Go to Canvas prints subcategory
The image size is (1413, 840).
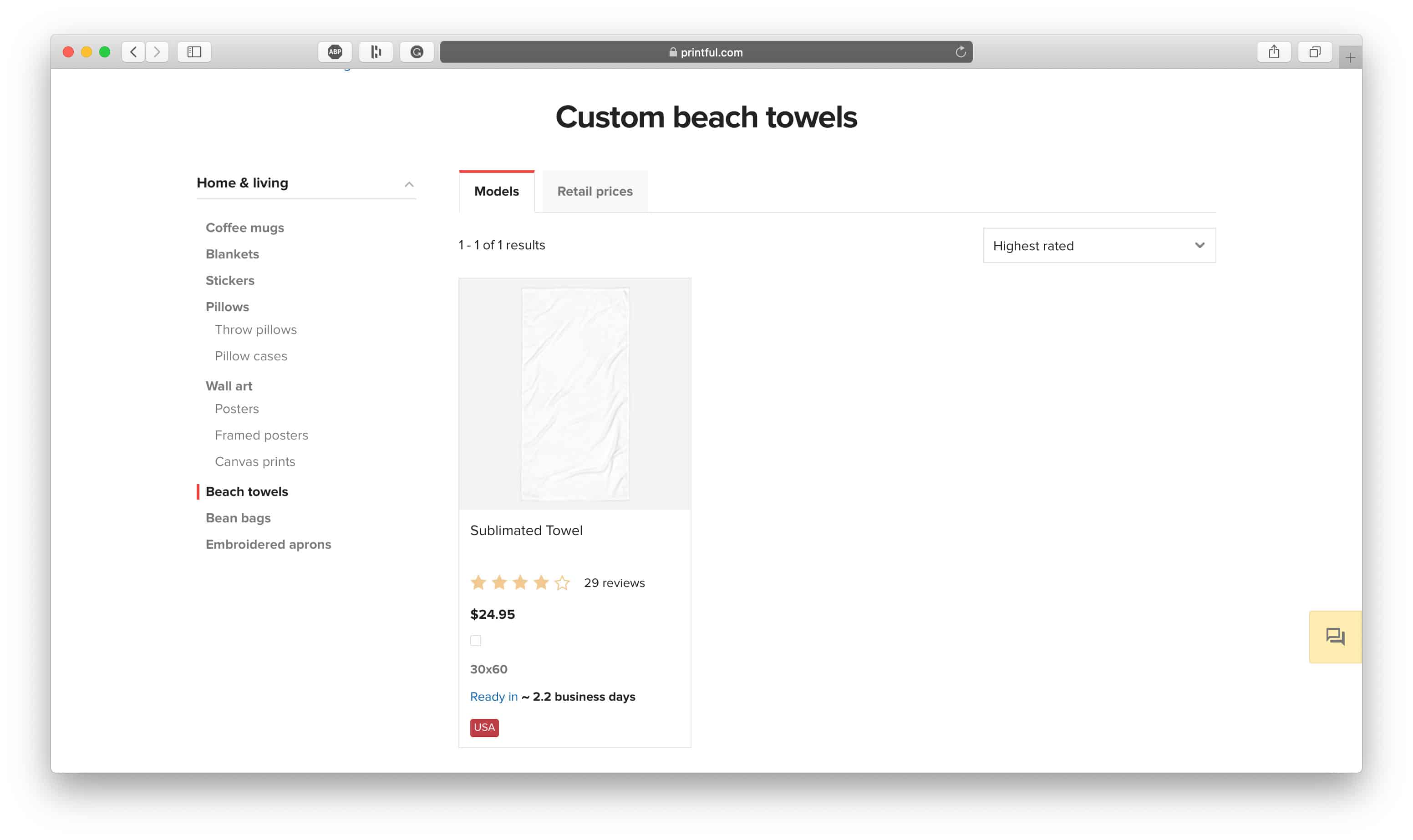tap(255, 461)
